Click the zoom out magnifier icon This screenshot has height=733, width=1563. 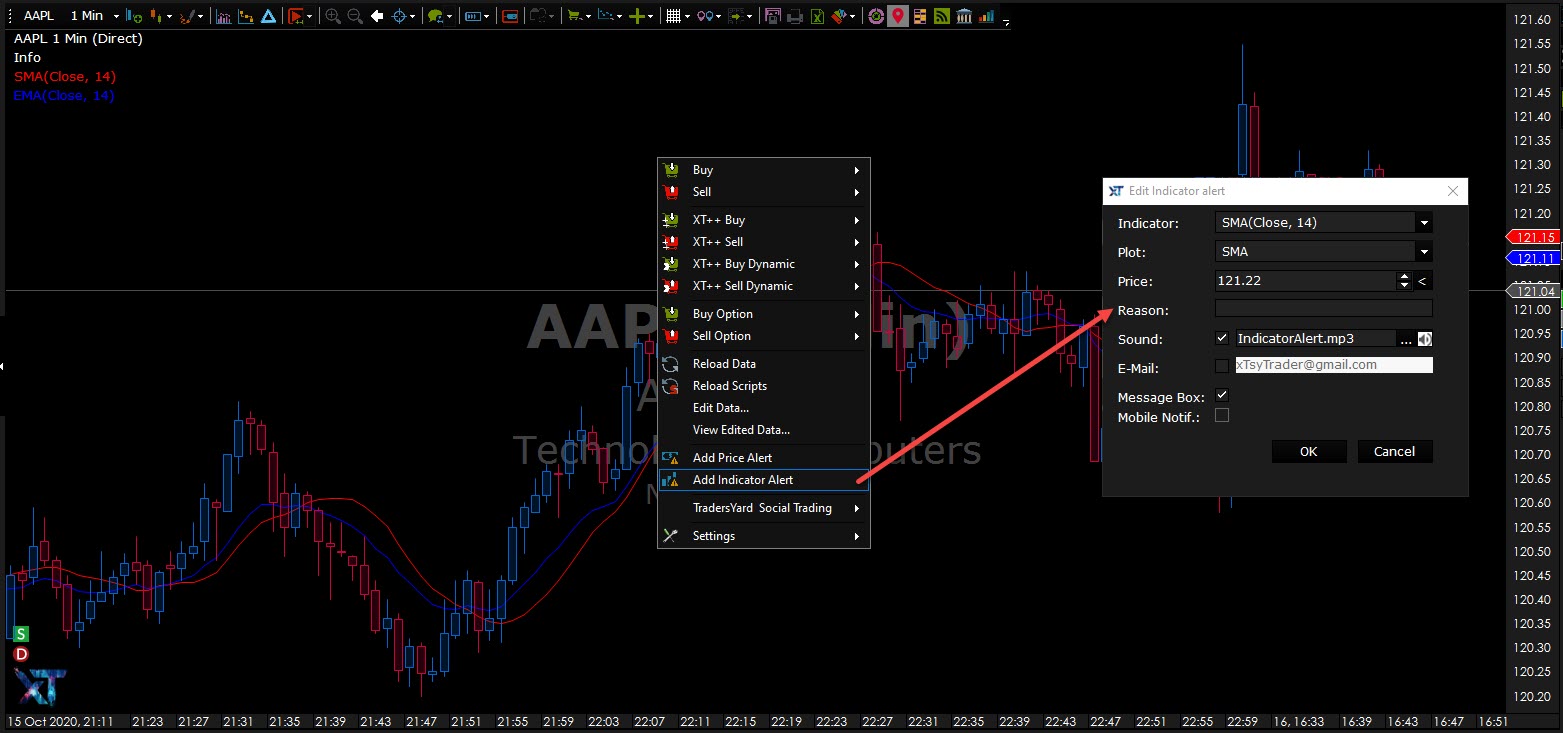[354, 16]
